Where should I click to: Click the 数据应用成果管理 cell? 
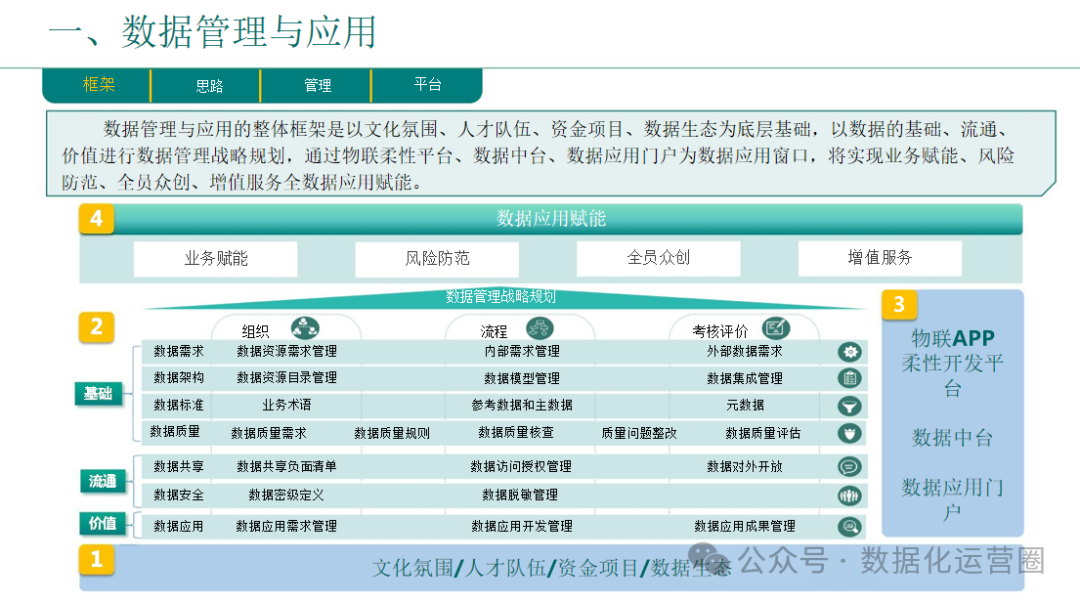point(745,527)
